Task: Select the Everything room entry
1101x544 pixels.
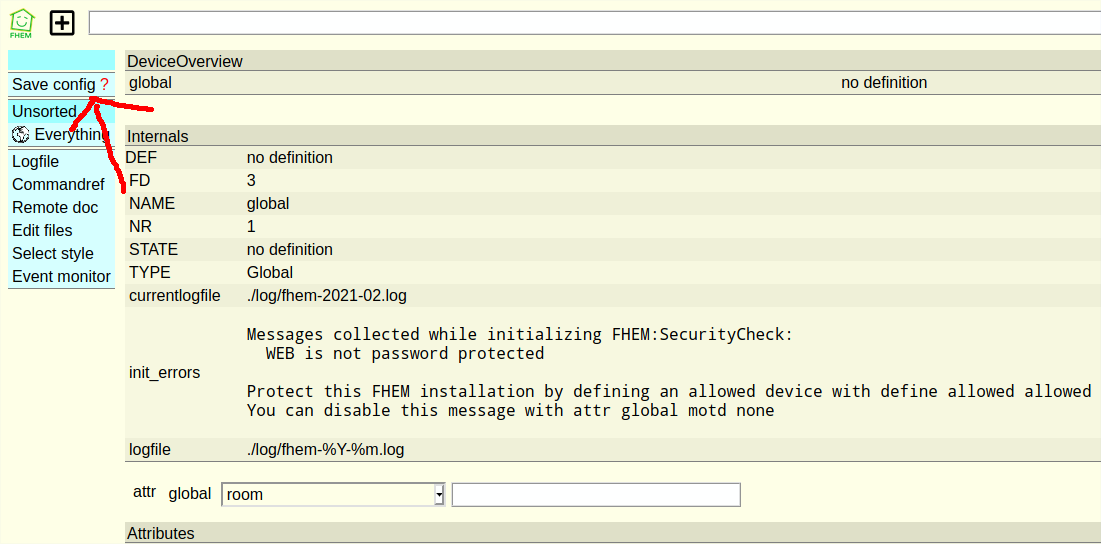Action: click(x=68, y=134)
